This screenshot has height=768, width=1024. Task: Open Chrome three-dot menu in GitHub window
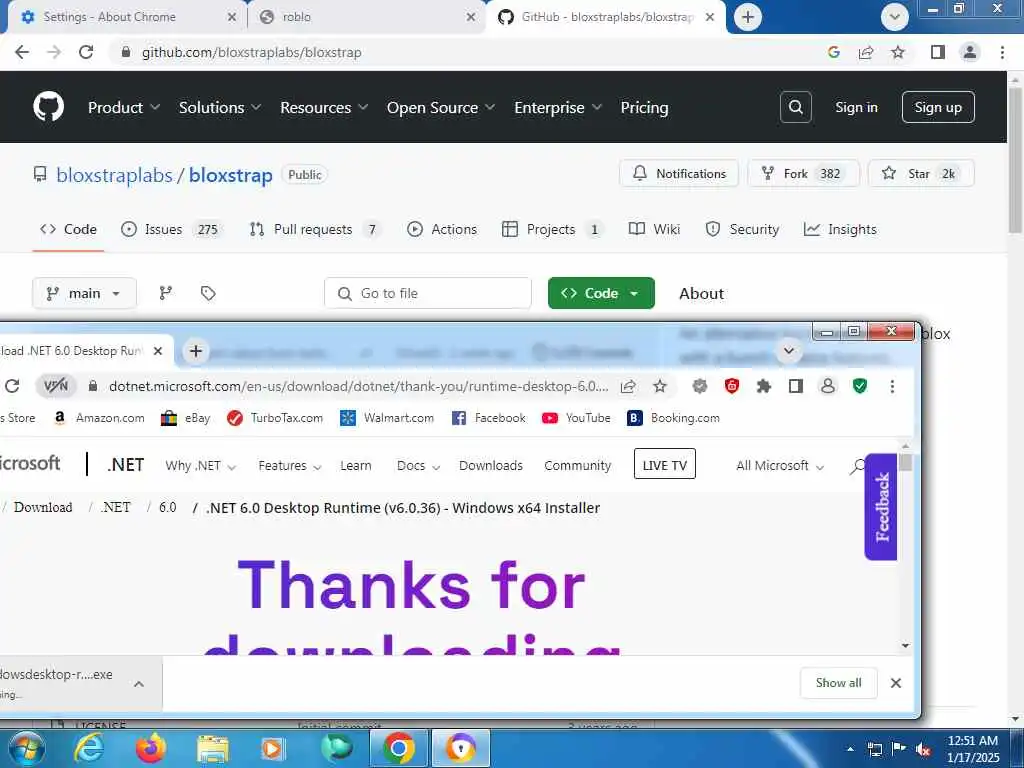tap(1002, 52)
